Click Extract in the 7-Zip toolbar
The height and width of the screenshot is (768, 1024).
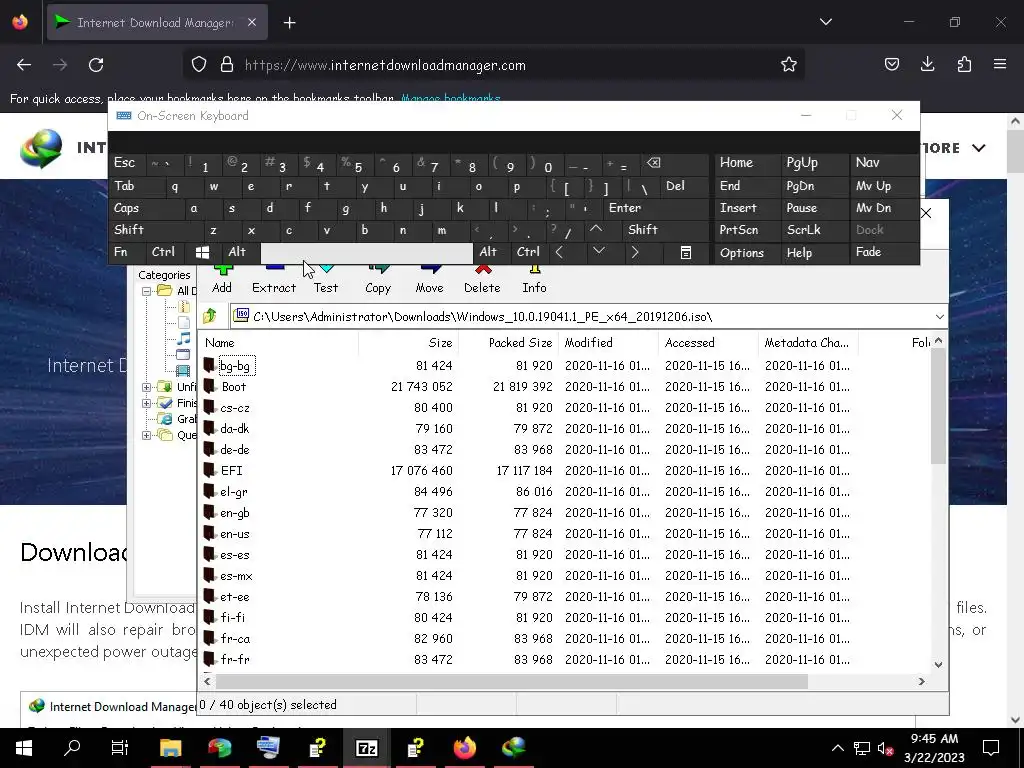tap(274, 280)
